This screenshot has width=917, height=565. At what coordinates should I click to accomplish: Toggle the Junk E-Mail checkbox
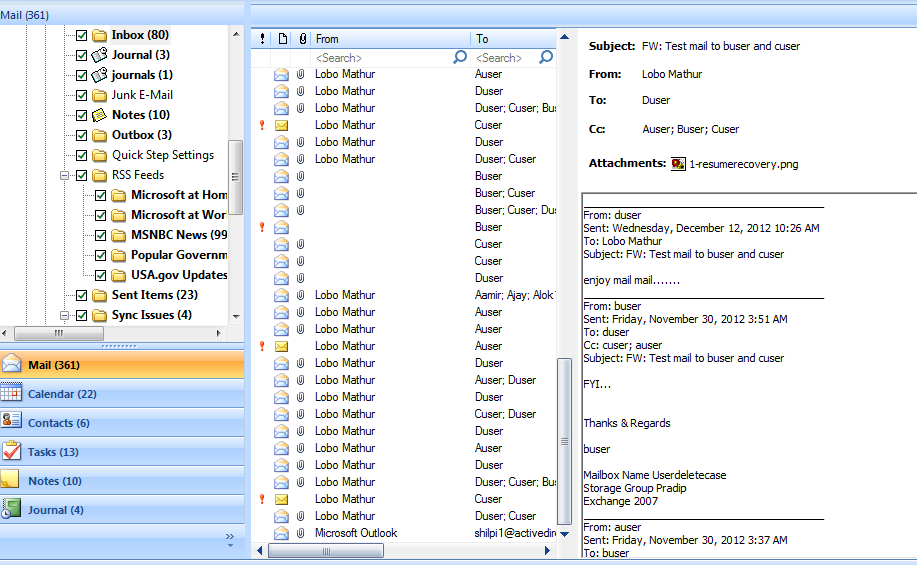click(x=82, y=95)
